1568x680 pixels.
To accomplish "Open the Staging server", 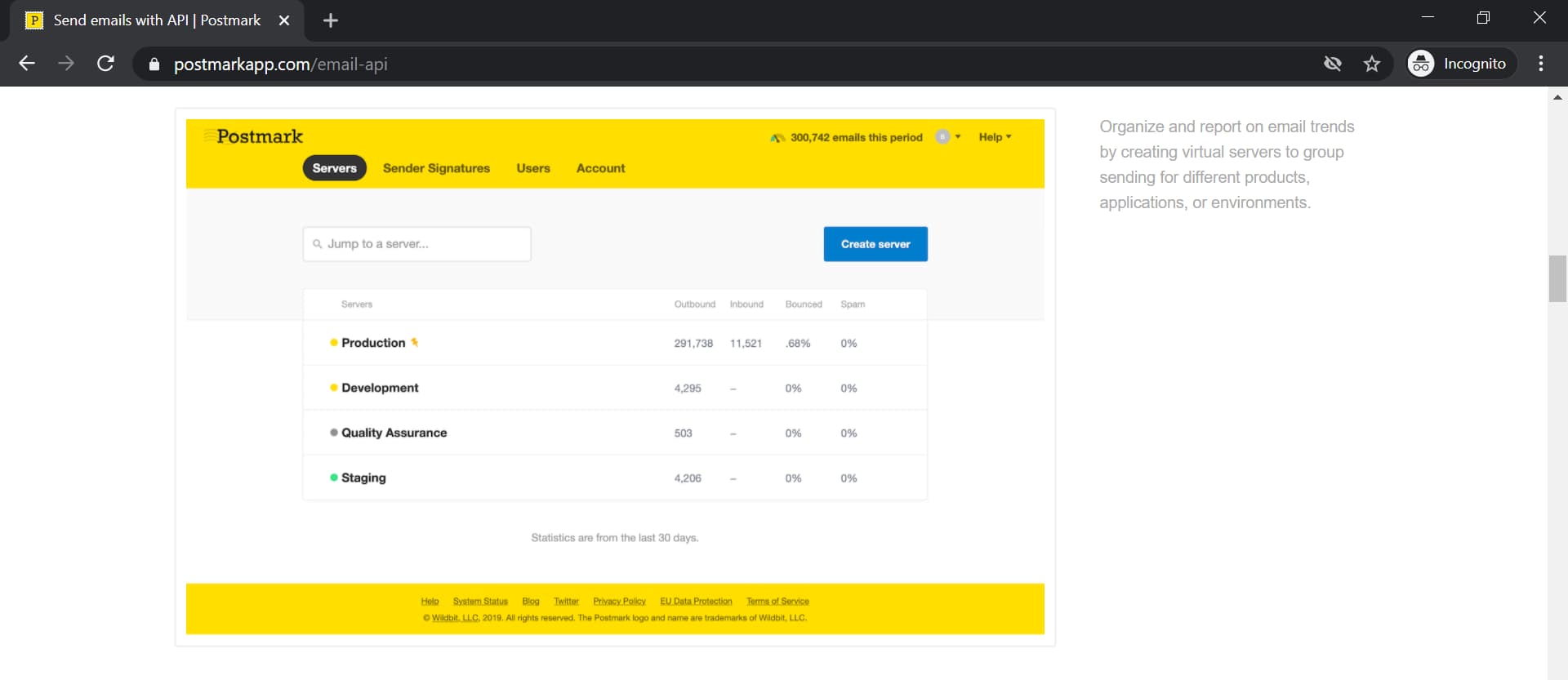I will tap(363, 478).
